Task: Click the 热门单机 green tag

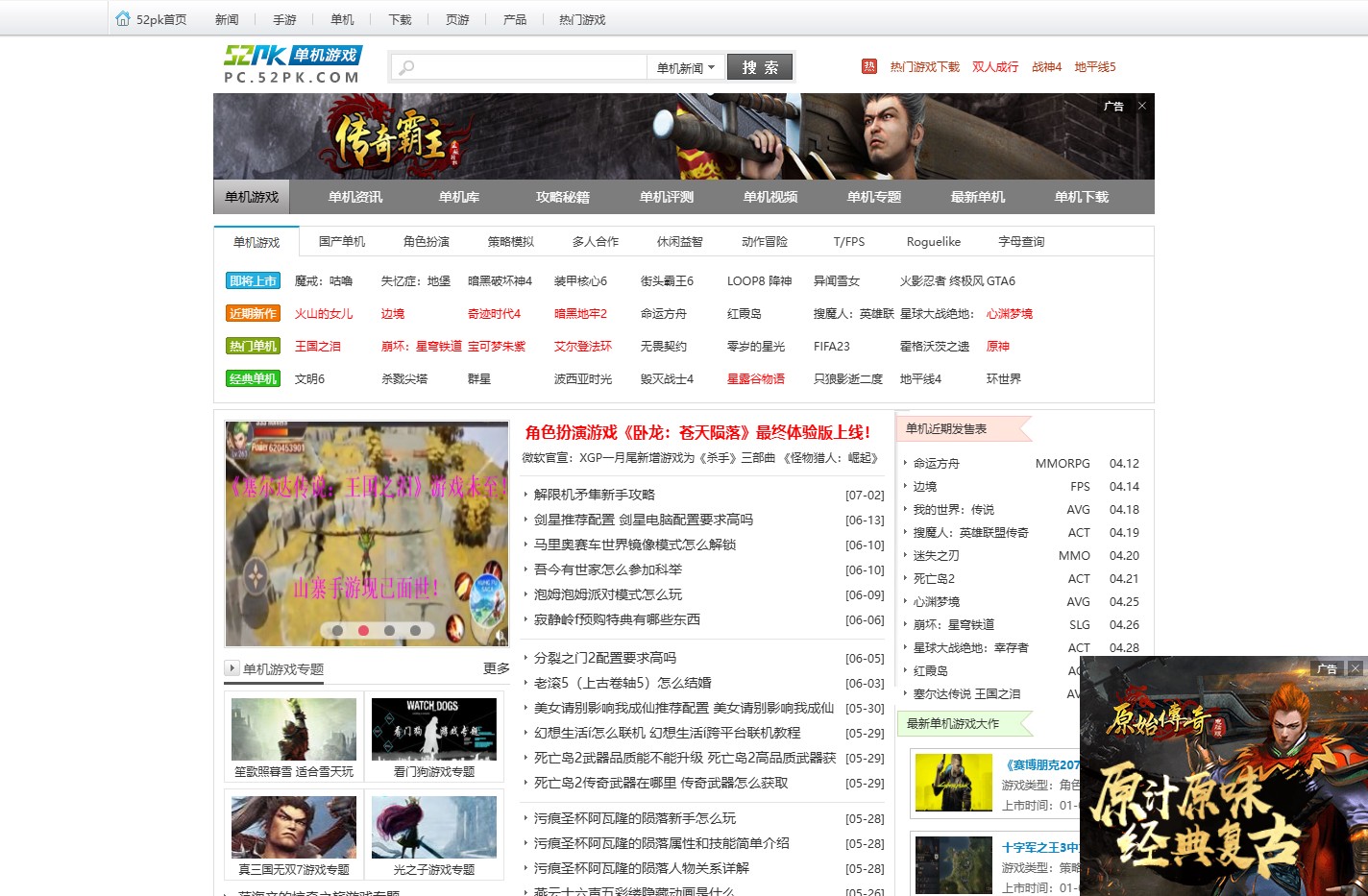Action: tap(254, 347)
